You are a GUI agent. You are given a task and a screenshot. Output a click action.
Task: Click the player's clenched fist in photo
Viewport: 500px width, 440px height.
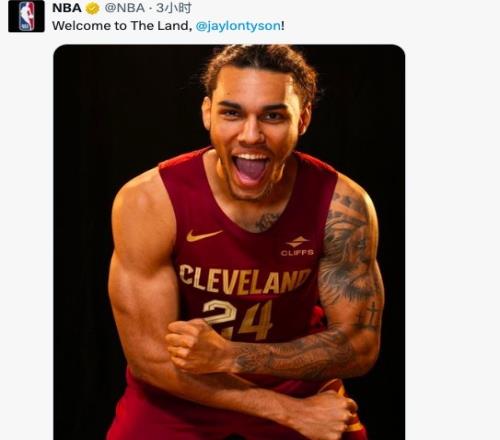[x=197, y=346]
